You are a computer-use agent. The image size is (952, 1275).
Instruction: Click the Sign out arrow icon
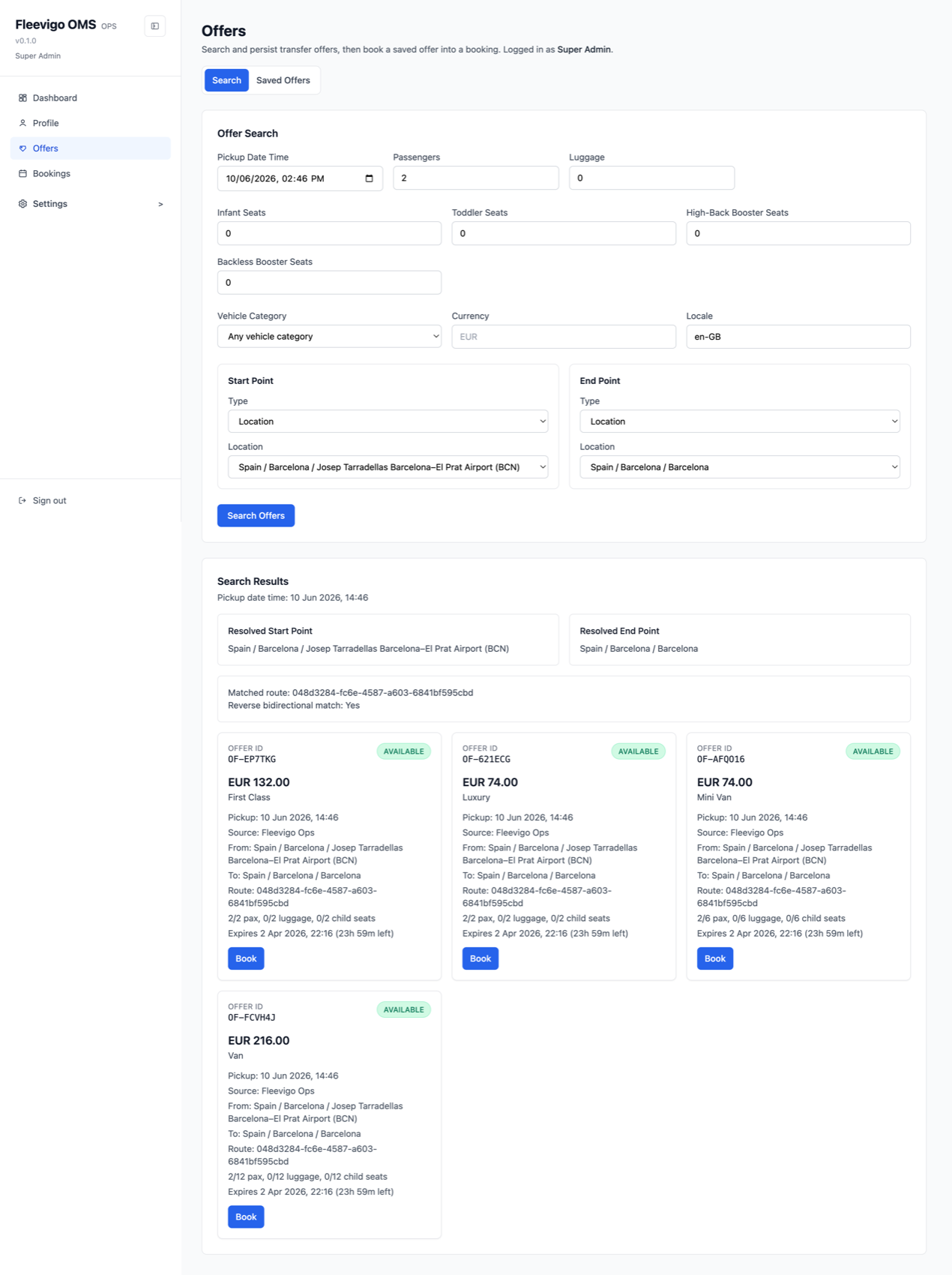22,500
